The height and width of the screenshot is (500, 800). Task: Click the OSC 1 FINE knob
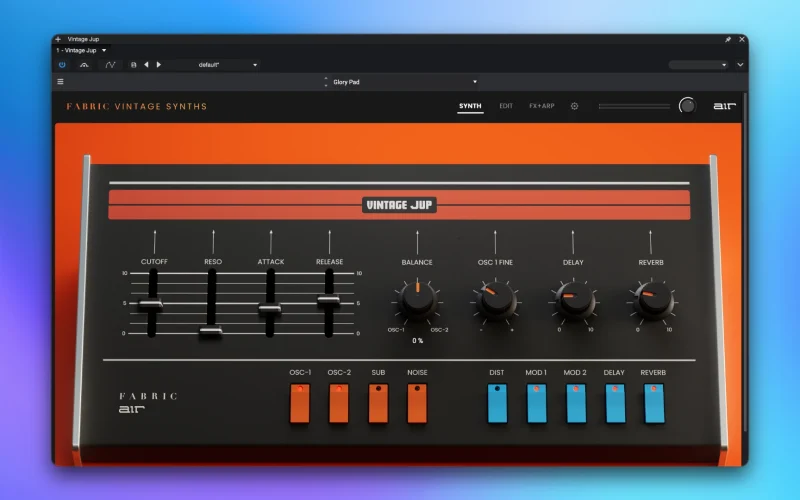[496, 299]
